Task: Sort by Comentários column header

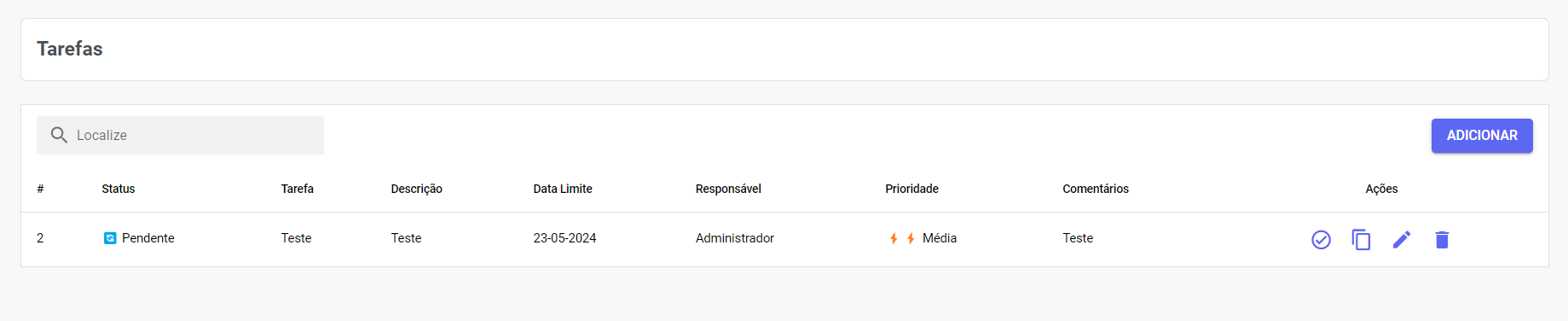Action: [x=1096, y=189]
